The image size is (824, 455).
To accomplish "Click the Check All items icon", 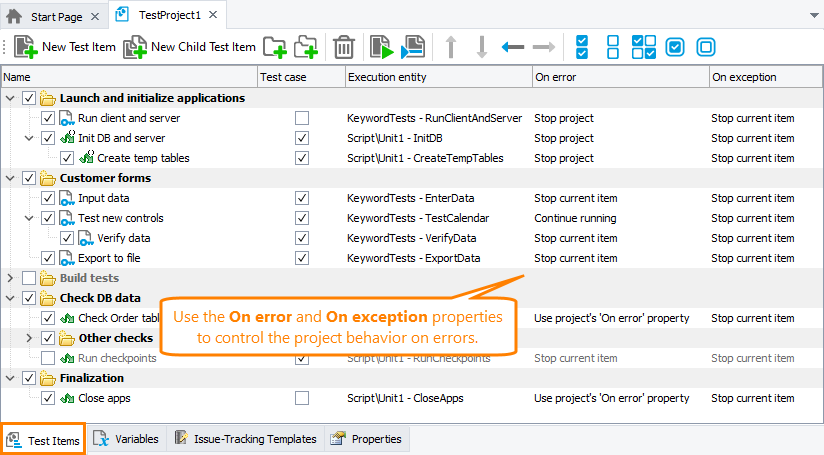I will click(x=582, y=47).
